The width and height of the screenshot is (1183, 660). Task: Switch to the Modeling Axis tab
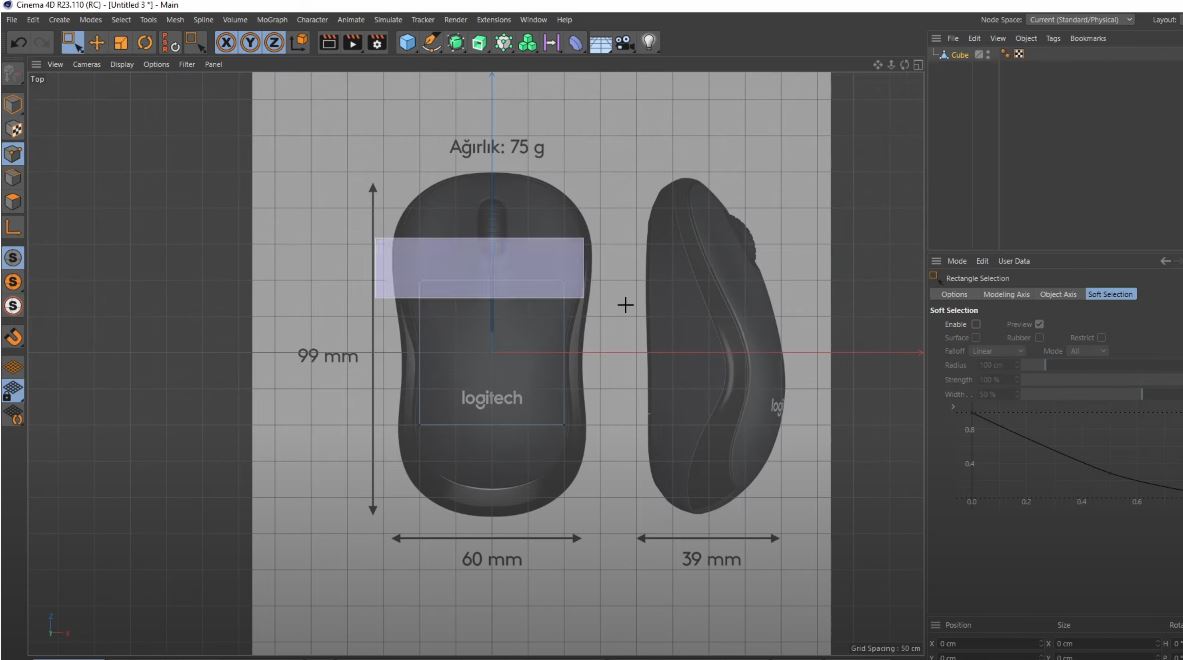coord(1006,294)
